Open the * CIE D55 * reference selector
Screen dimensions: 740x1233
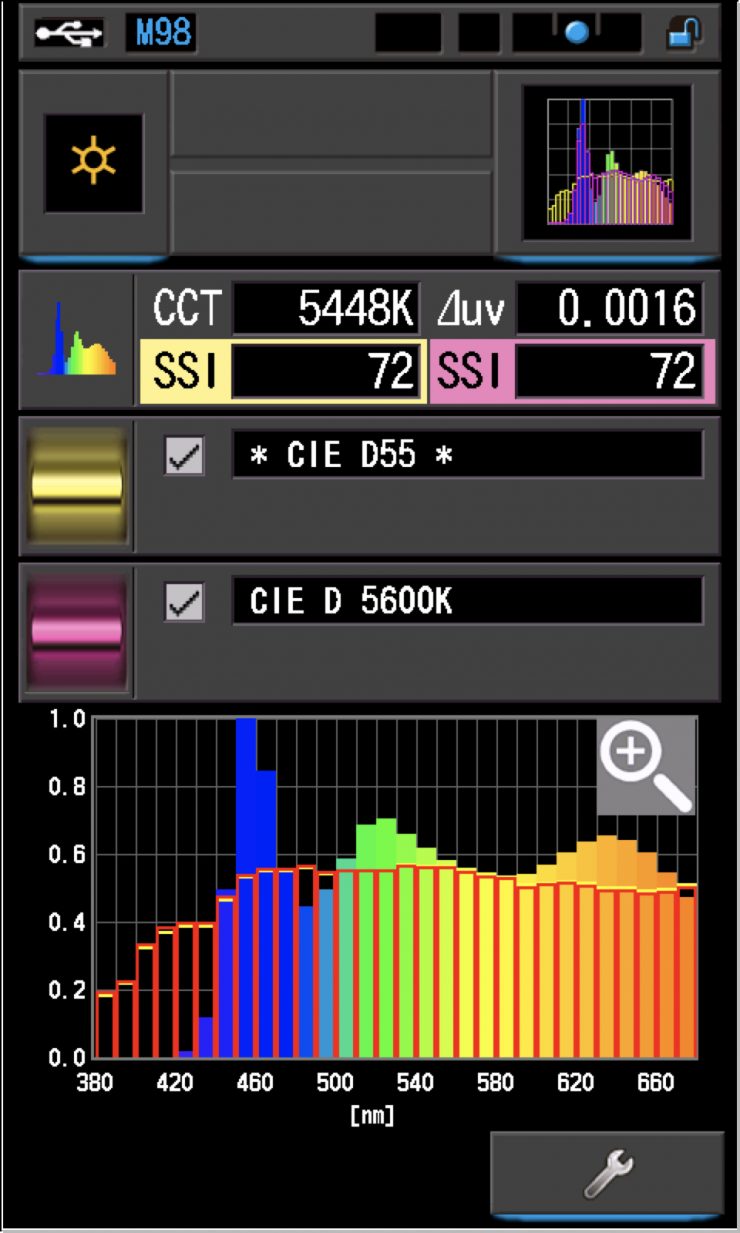[467, 455]
